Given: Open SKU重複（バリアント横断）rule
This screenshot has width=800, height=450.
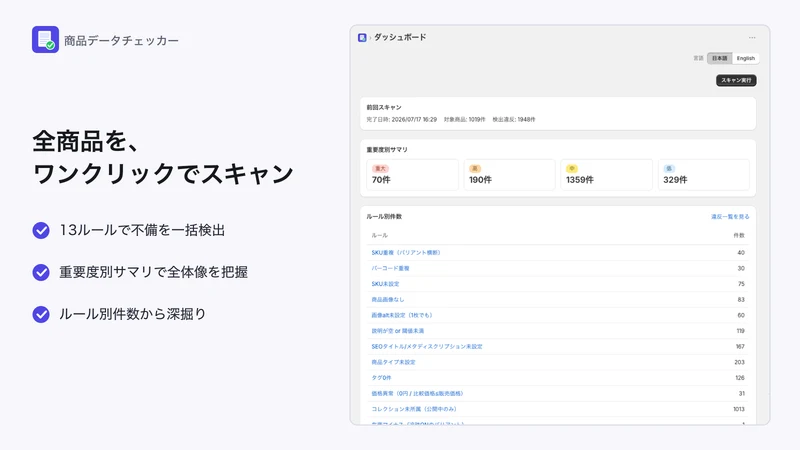Looking at the screenshot, I should click(406, 253).
